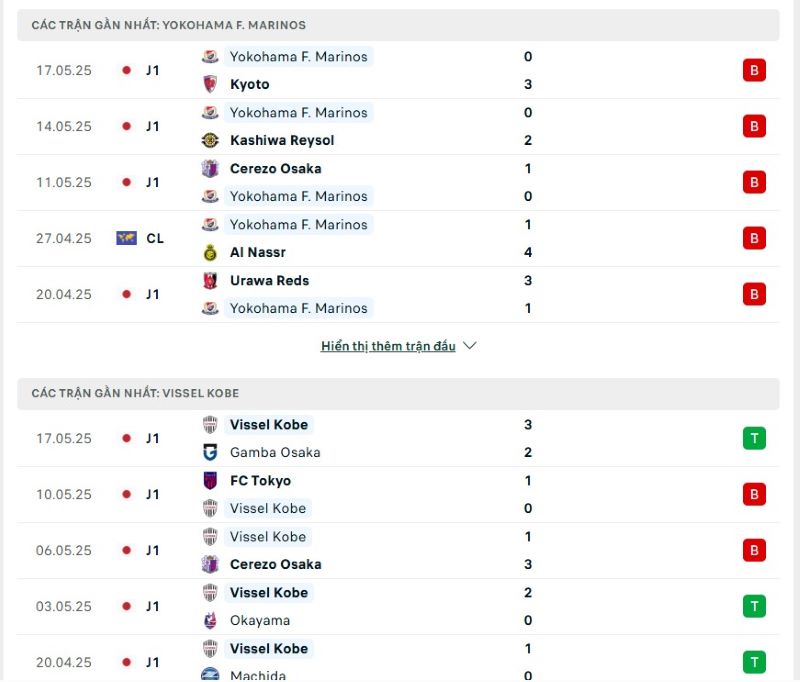Click the Gamba Osaka club logo

210,452
